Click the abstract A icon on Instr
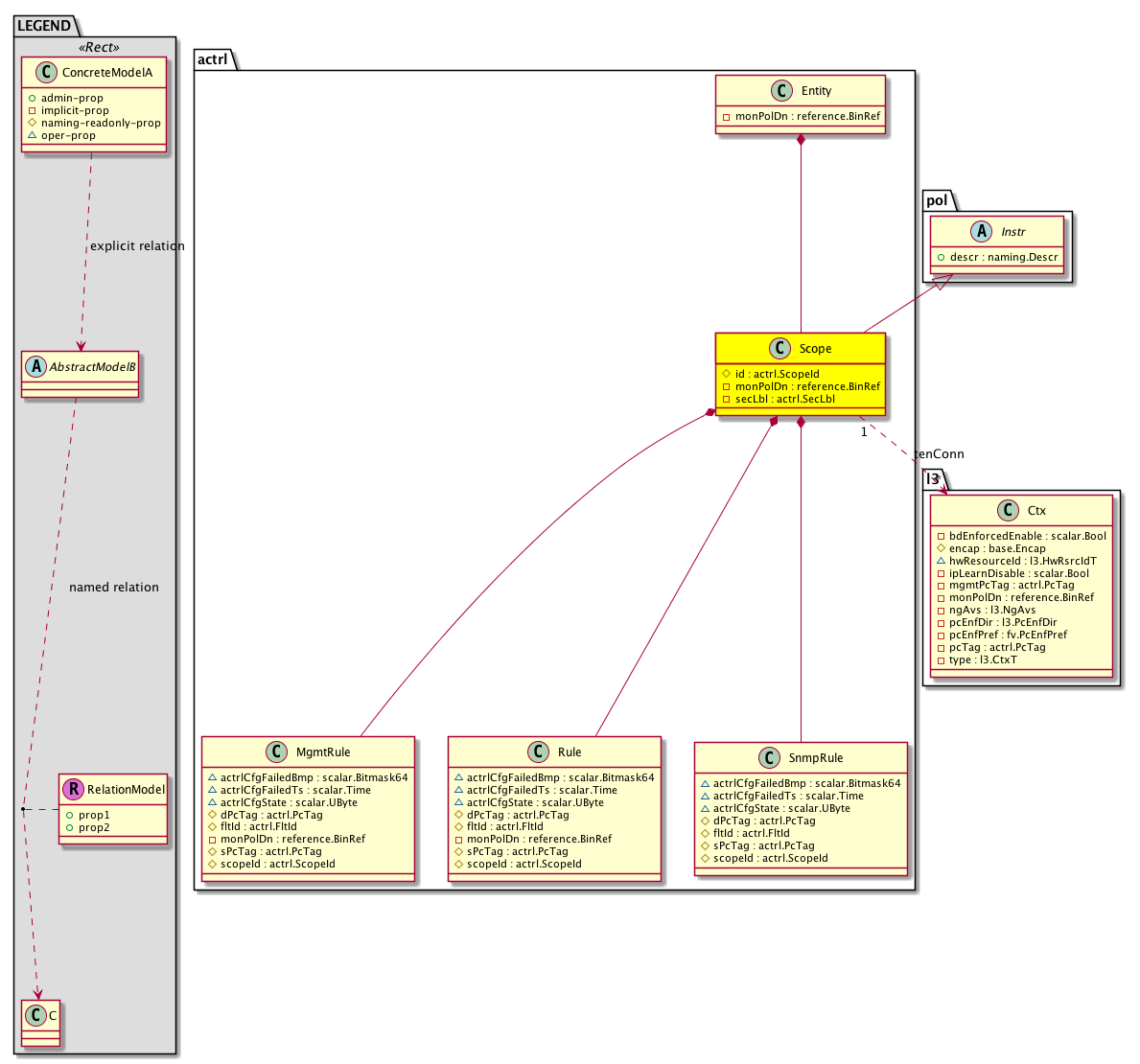The height and width of the screenshot is (1064, 1140). click(x=981, y=232)
